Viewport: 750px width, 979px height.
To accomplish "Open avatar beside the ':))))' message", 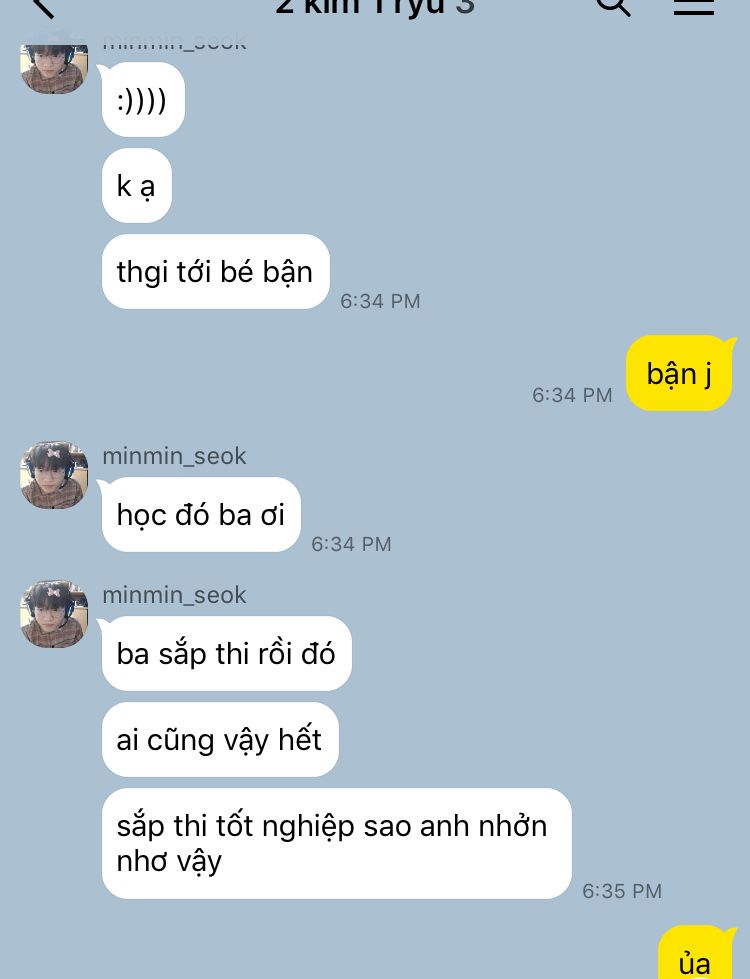I will tap(54, 69).
